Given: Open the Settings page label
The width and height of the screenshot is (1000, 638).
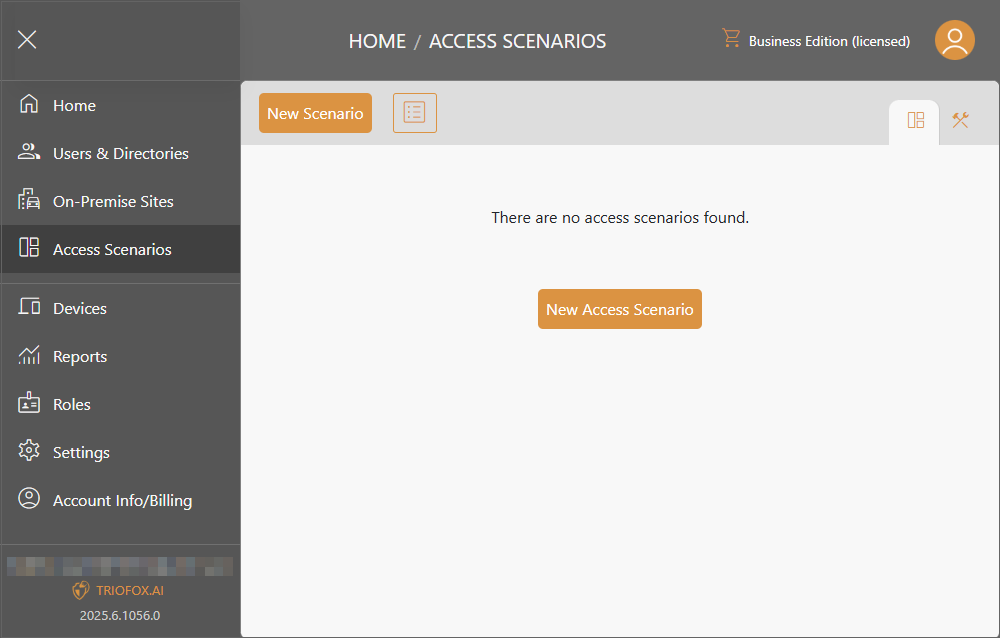Looking at the screenshot, I should [x=81, y=453].
